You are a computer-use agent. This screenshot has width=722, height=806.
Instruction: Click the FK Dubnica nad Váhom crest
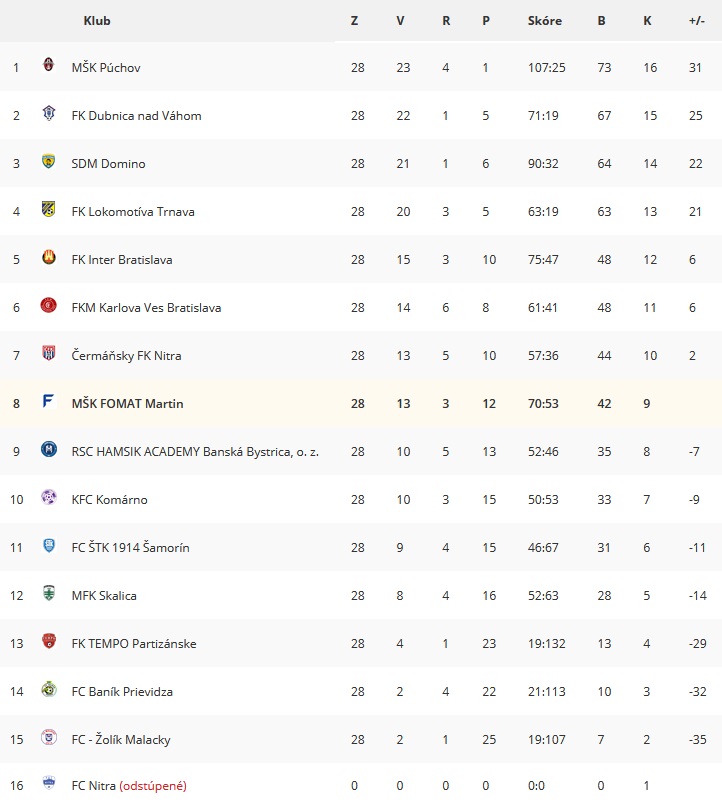(48, 113)
